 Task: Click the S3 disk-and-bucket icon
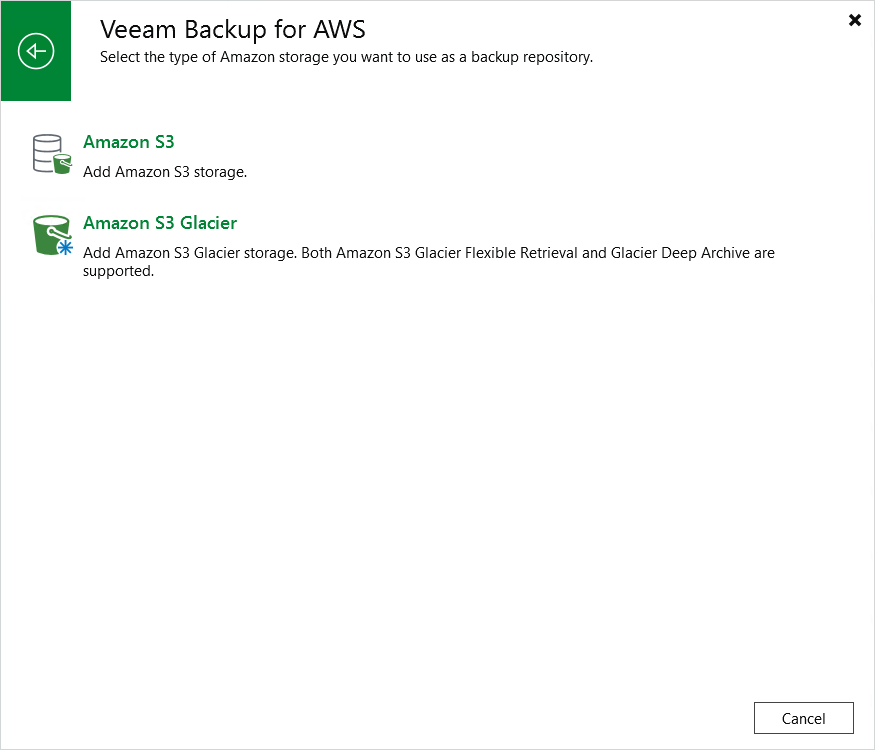point(51,153)
